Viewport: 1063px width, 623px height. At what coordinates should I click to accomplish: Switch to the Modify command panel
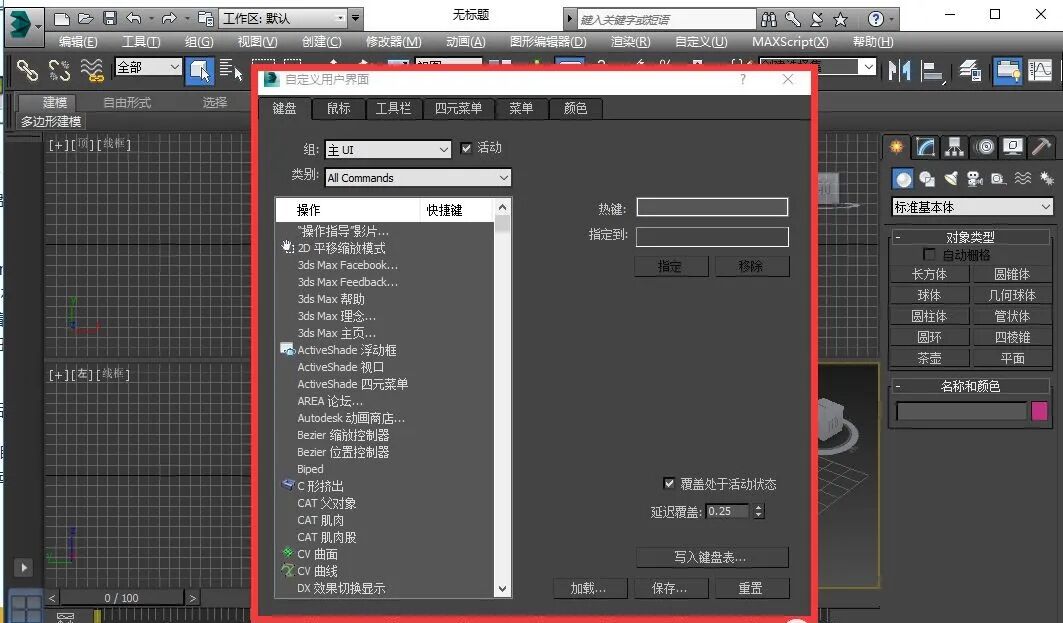[925, 147]
